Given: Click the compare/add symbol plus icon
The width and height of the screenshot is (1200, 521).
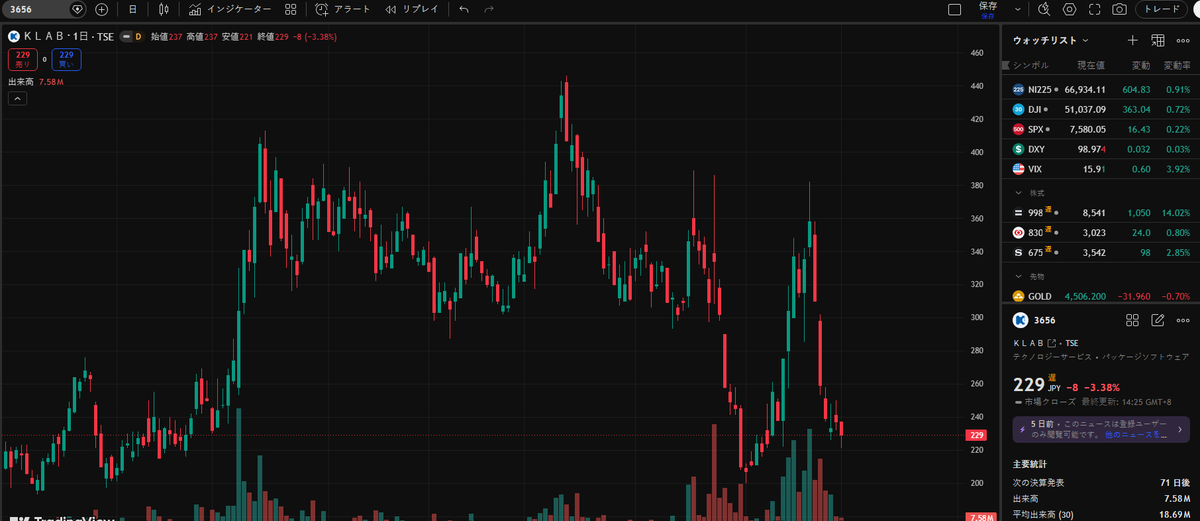Looking at the screenshot, I should coord(102,9).
